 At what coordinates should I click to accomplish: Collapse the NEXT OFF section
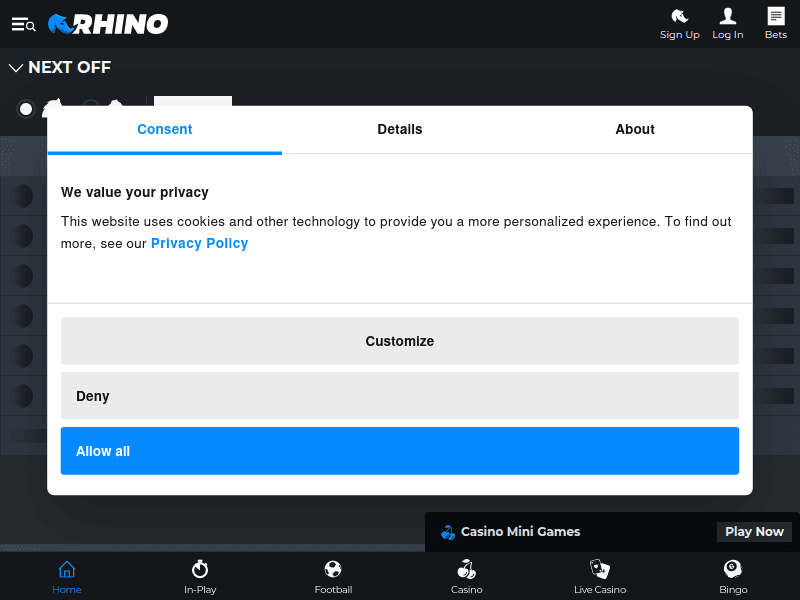pyautogui.click(x=16, y=67)
